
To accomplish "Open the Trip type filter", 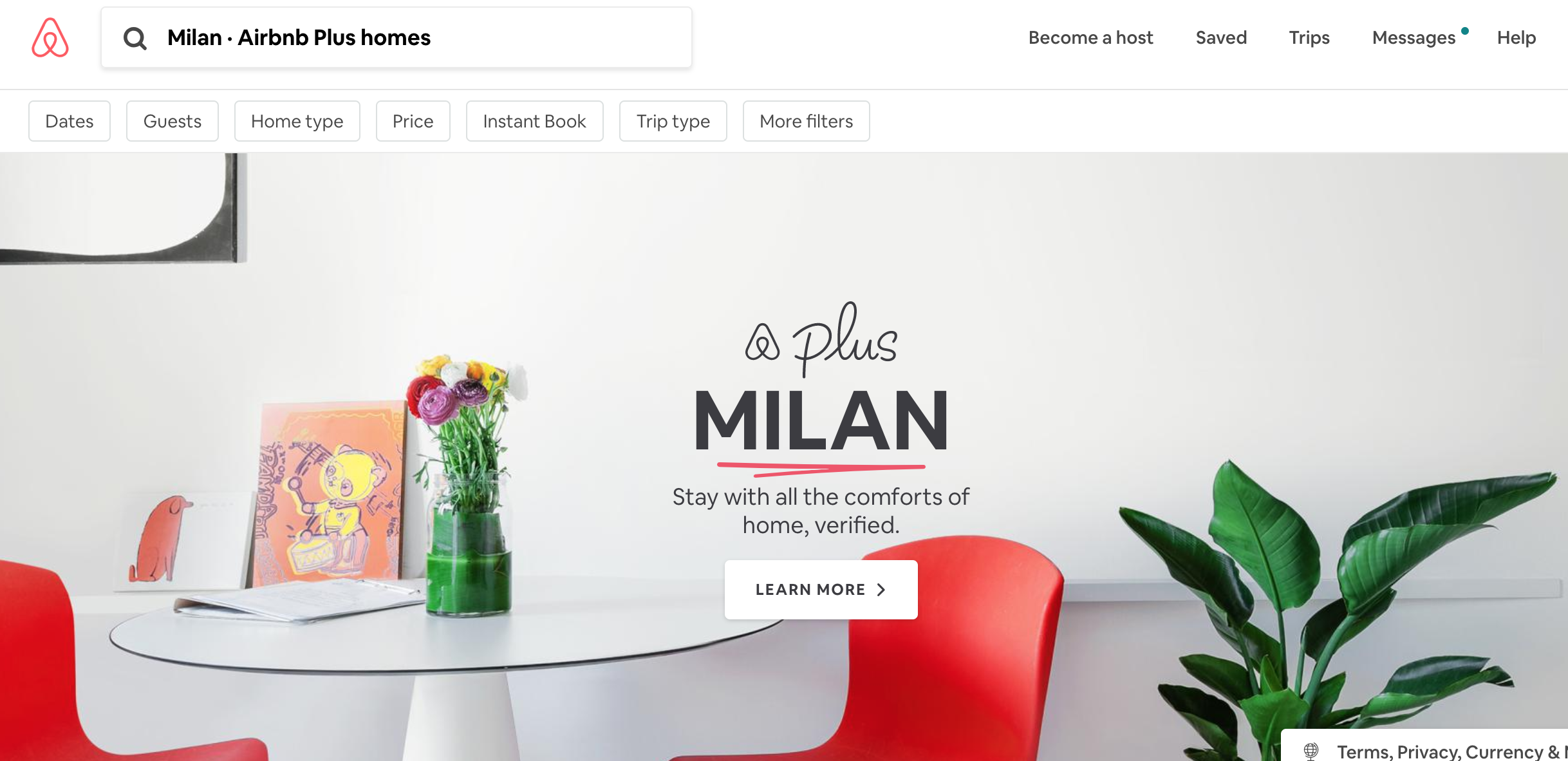I will point(673,121).
